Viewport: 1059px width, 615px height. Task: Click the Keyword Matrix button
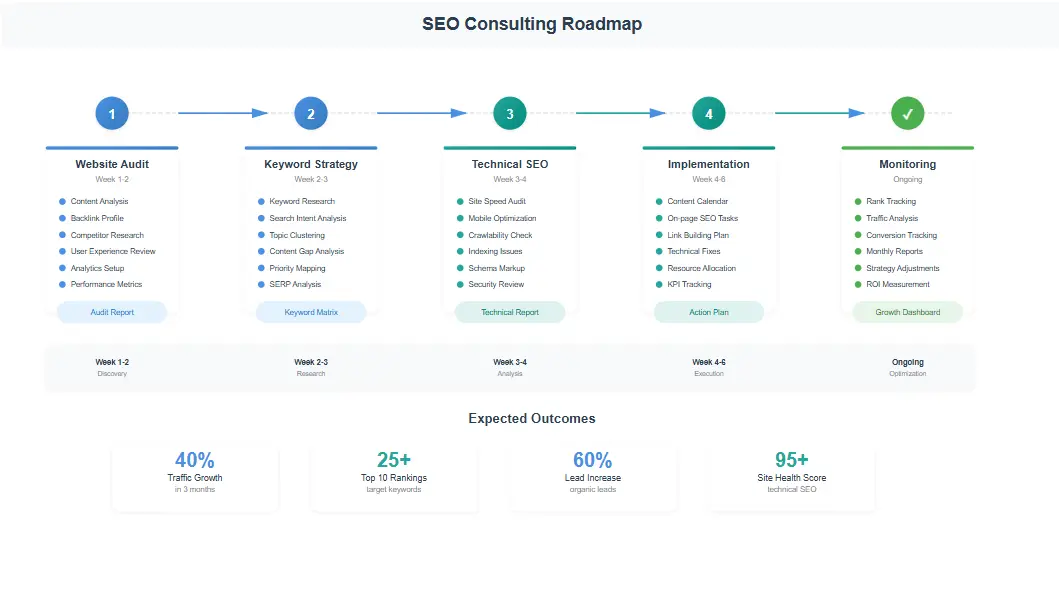tap(311, 311)
